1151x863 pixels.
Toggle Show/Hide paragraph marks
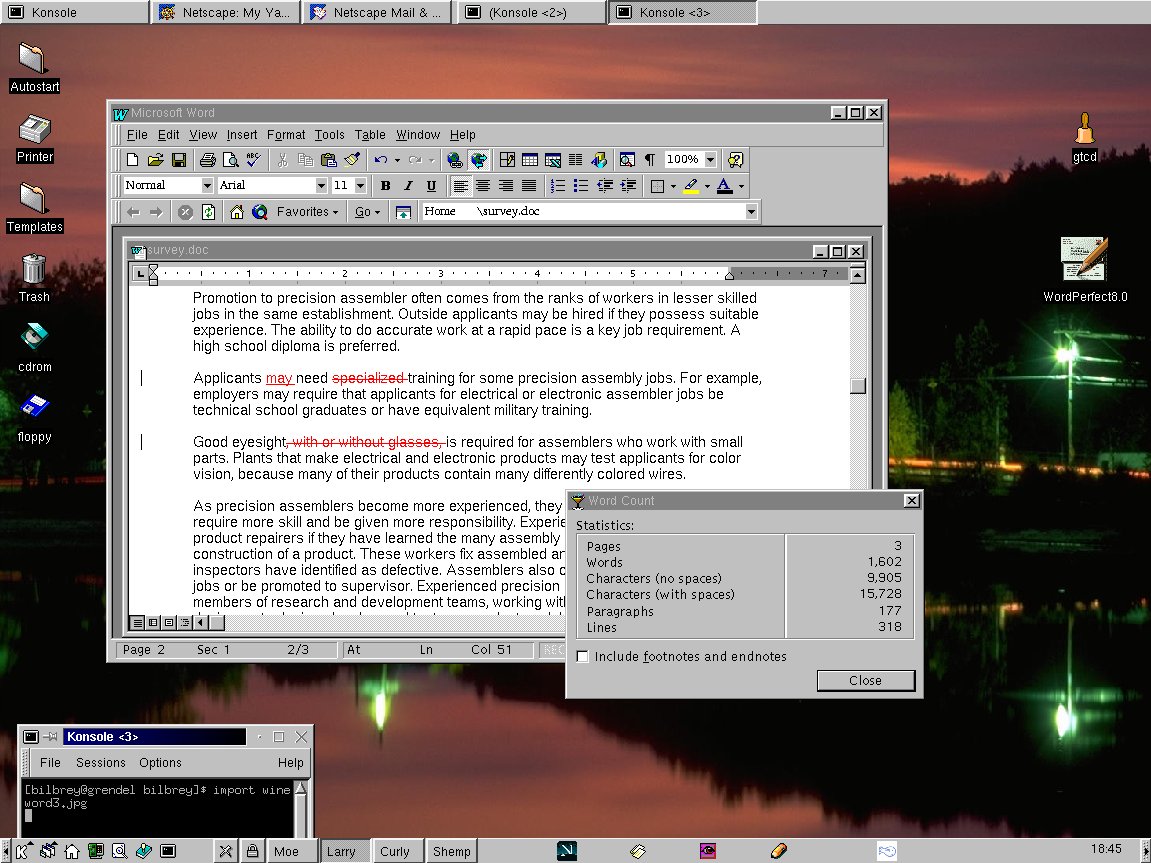coord(650,160)
